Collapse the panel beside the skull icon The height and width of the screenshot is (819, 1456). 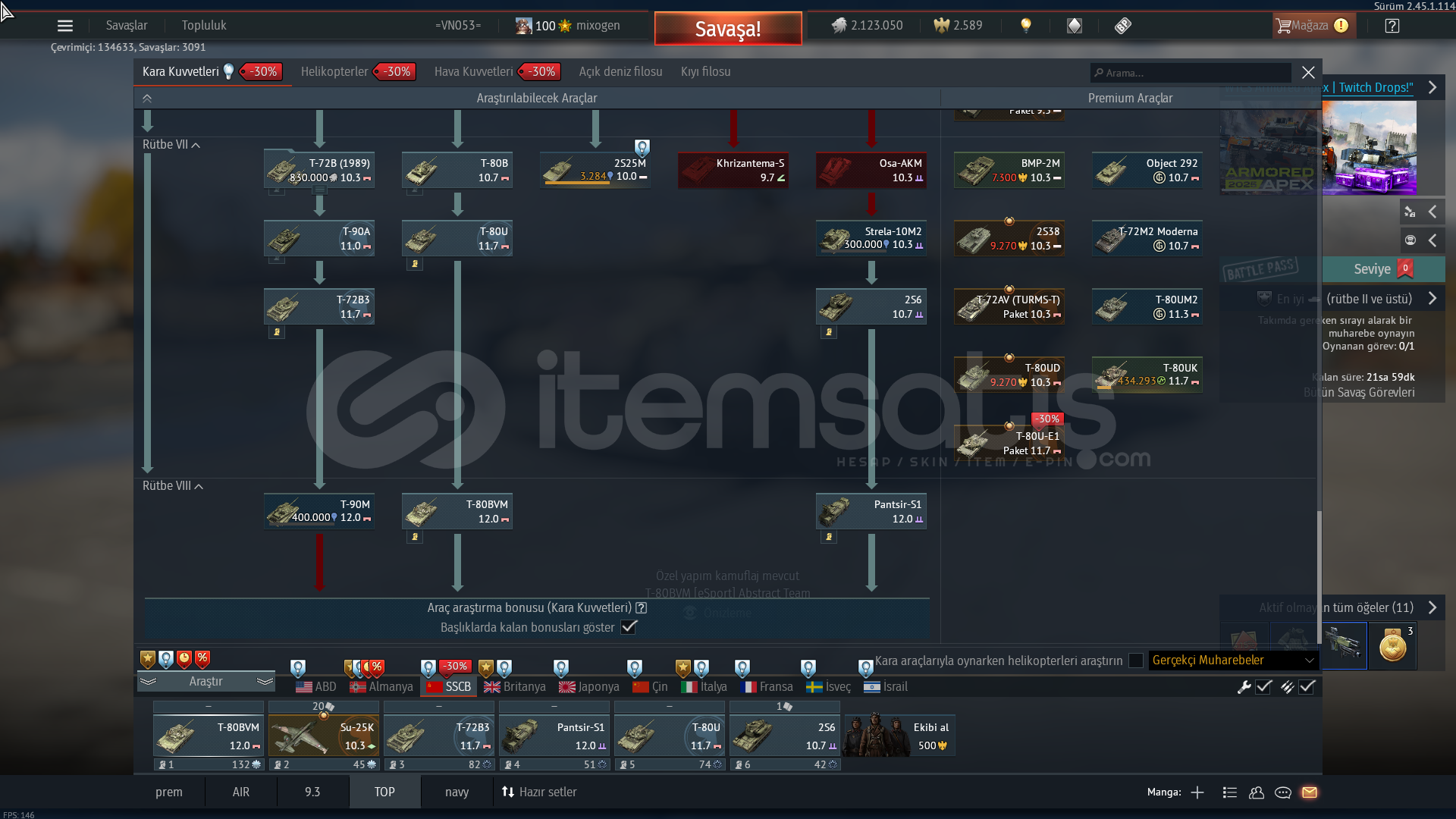pyautogui.click(x=1432, y=240)
